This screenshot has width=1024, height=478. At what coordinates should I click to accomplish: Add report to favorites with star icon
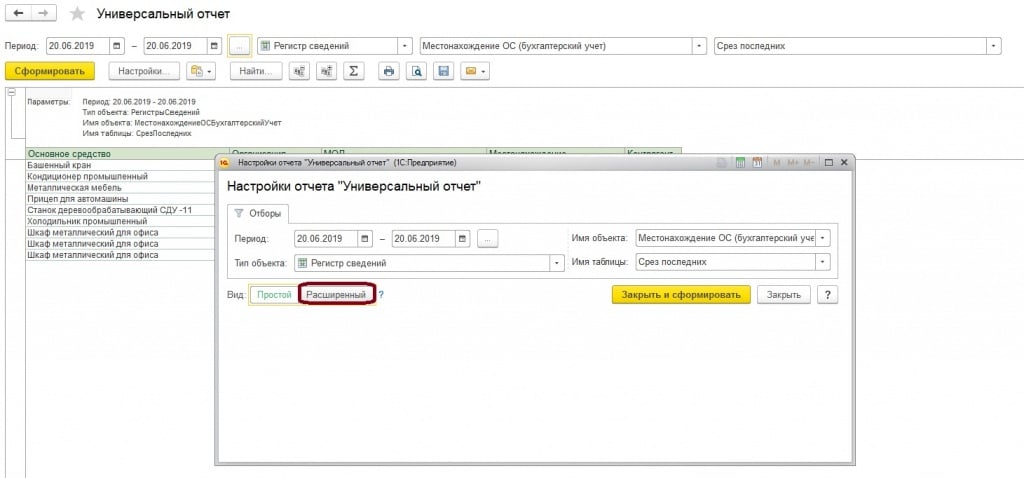[77, 15]
